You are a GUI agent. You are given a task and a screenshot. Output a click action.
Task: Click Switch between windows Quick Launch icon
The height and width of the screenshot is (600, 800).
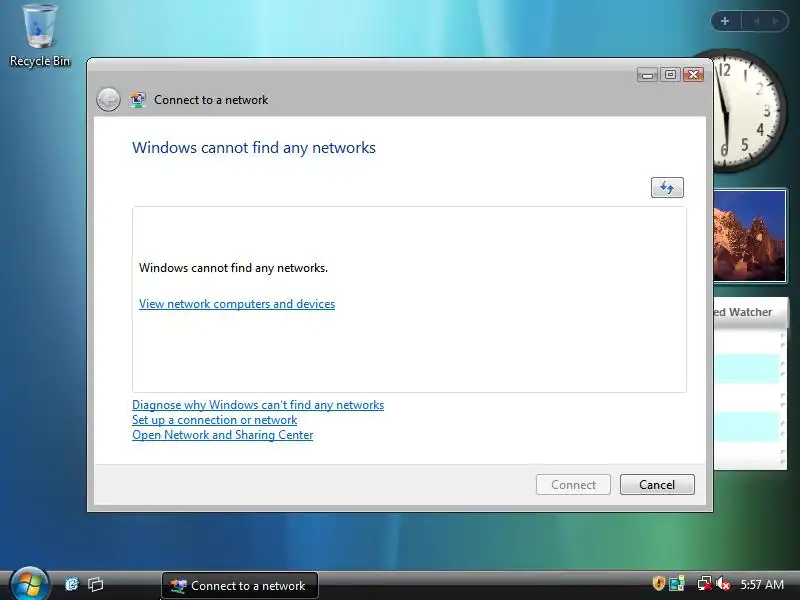click(x=95, y=584)
